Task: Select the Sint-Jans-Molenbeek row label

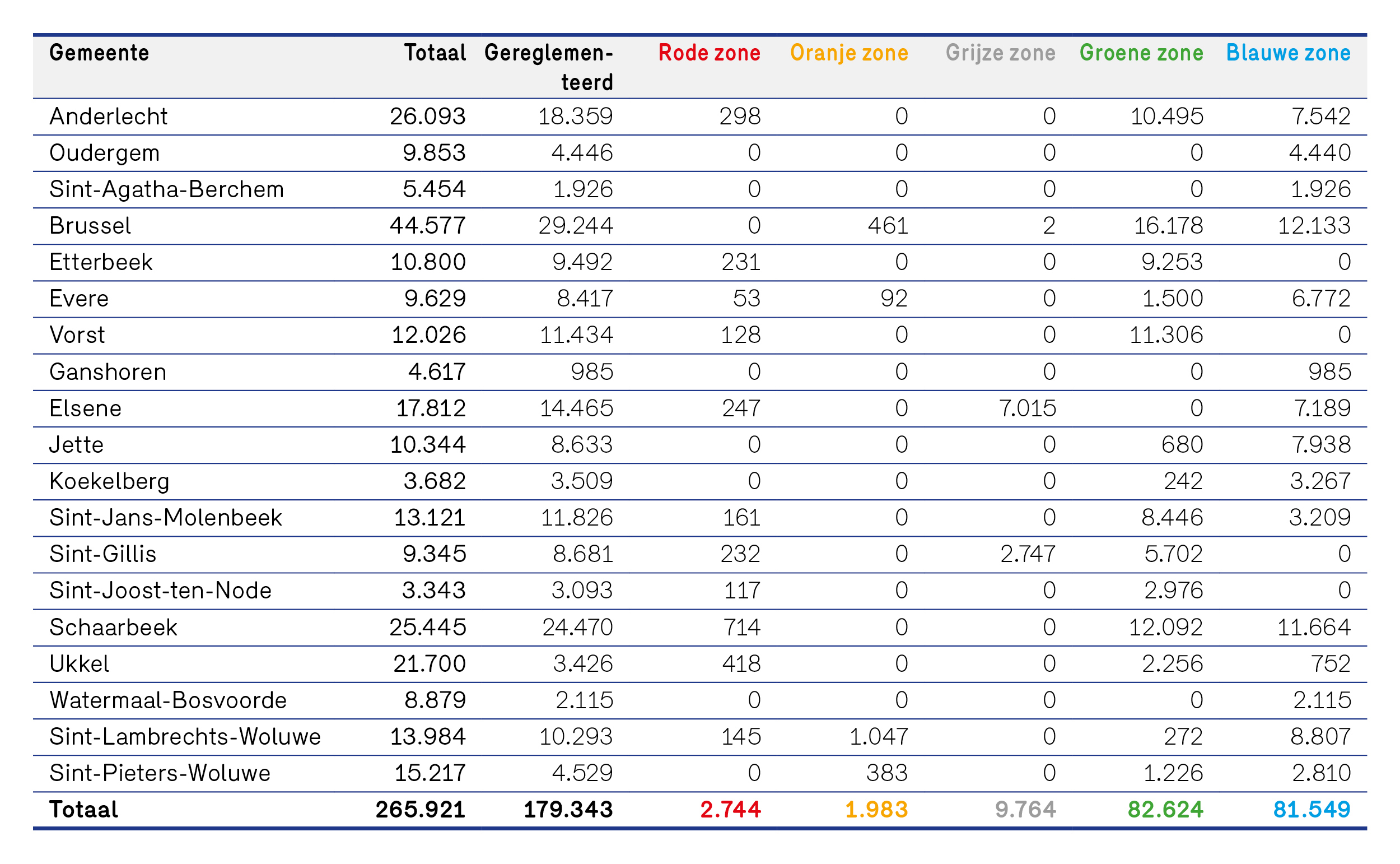Action: (166, 518)
